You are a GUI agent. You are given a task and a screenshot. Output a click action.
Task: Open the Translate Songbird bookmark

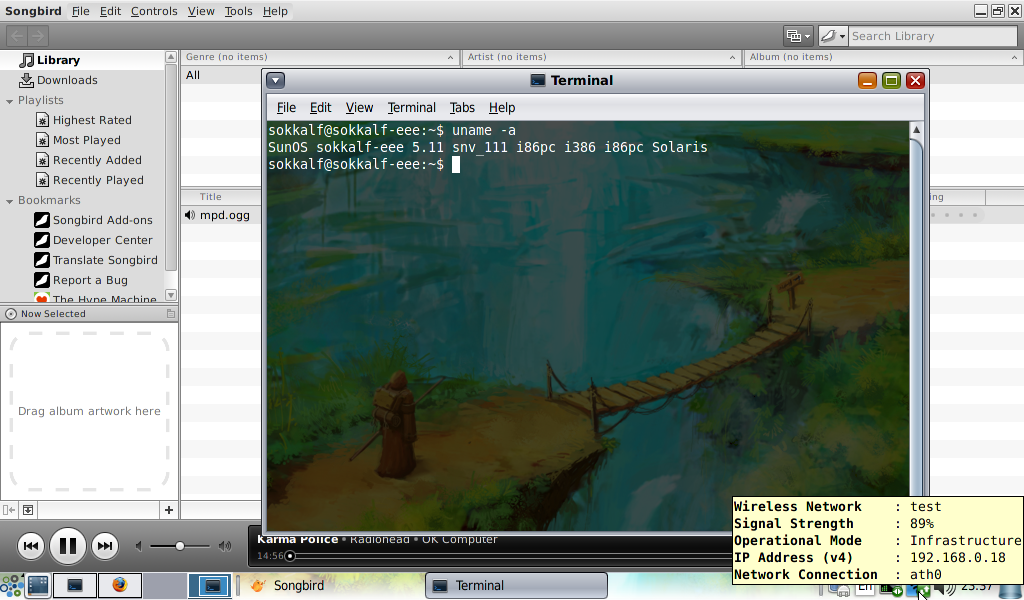pyautogui.click(x=105, y=260)
